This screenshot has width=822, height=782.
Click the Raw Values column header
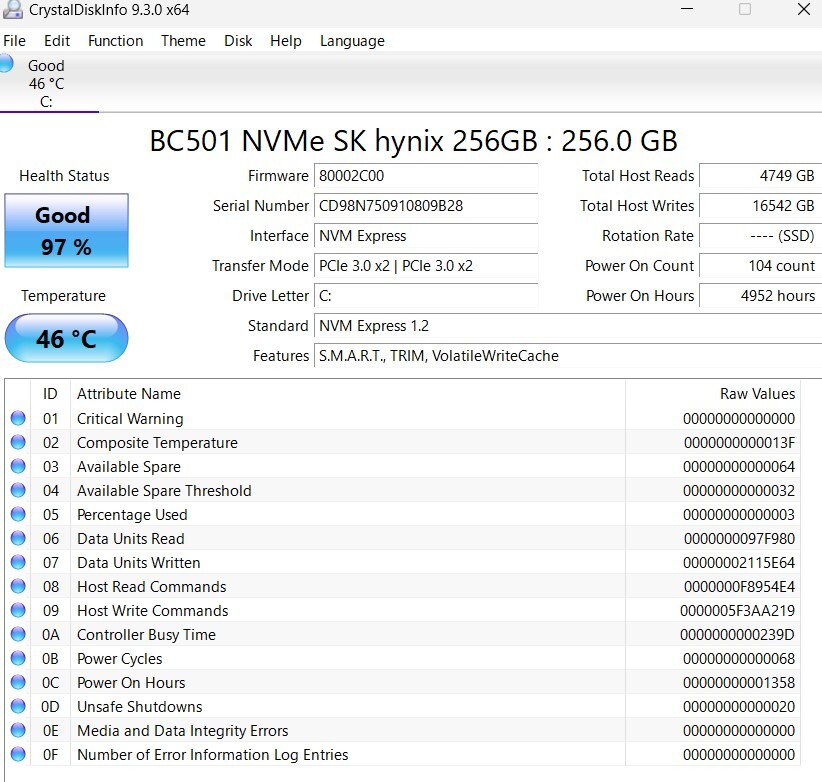757,394
